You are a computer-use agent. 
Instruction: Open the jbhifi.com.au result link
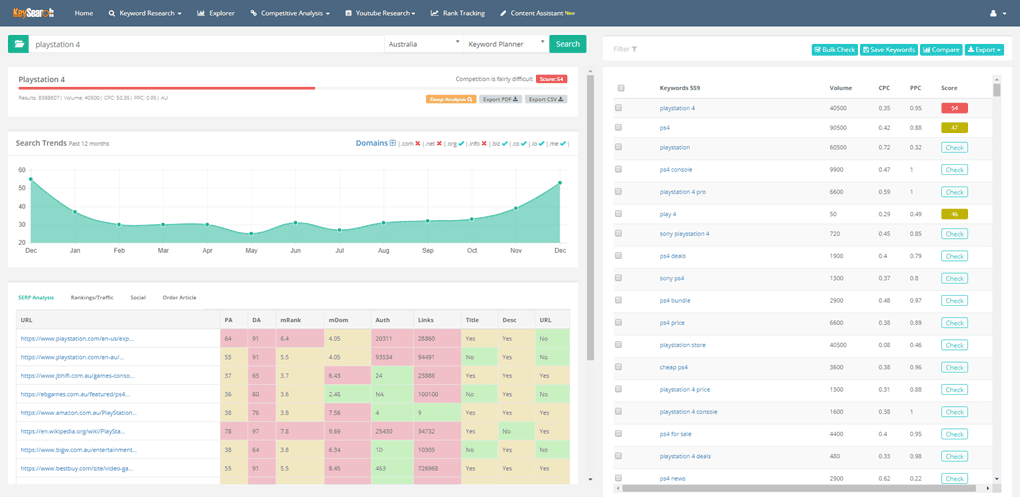[77, 376]
